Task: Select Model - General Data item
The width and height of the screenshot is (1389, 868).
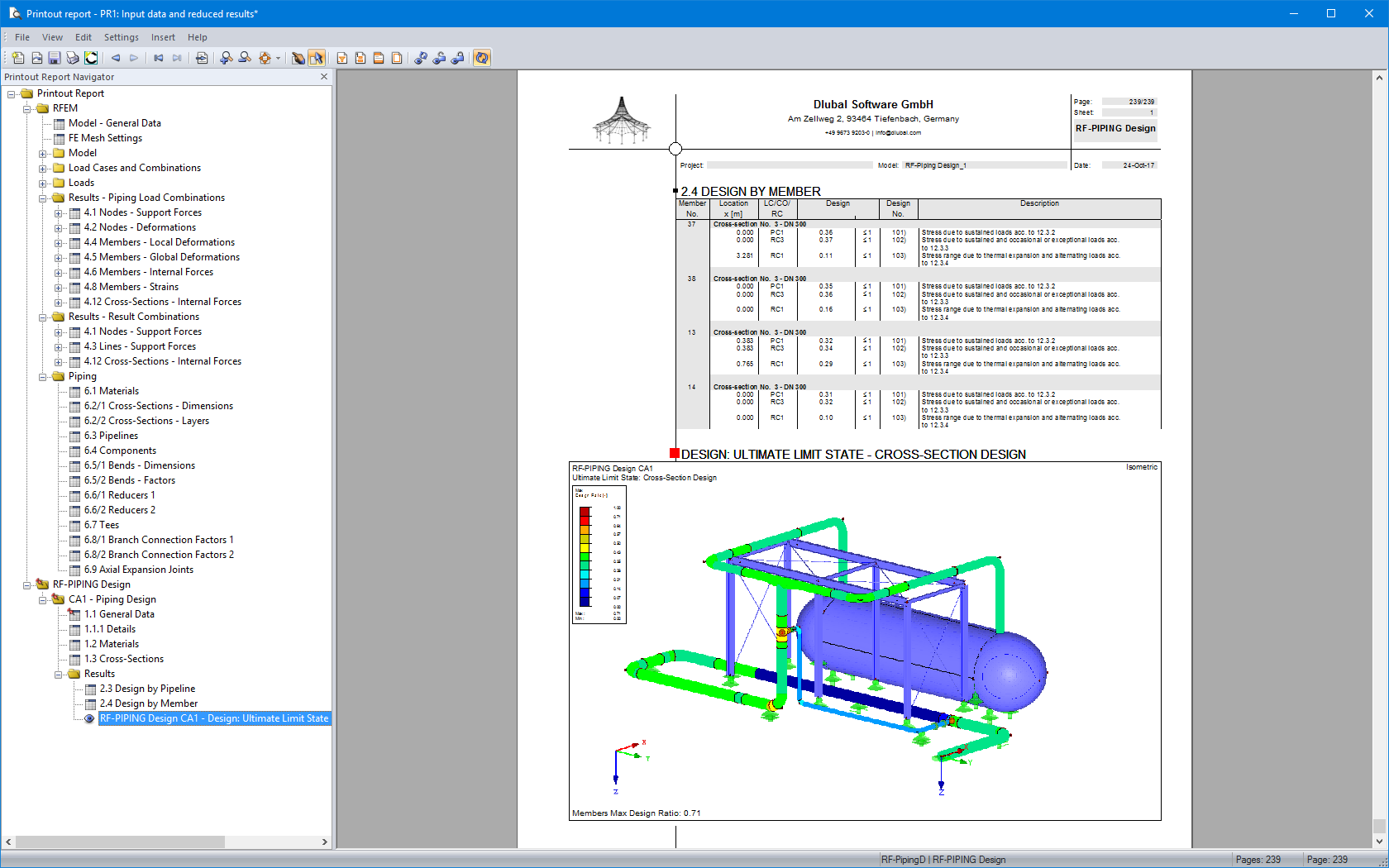Action: 114,123
